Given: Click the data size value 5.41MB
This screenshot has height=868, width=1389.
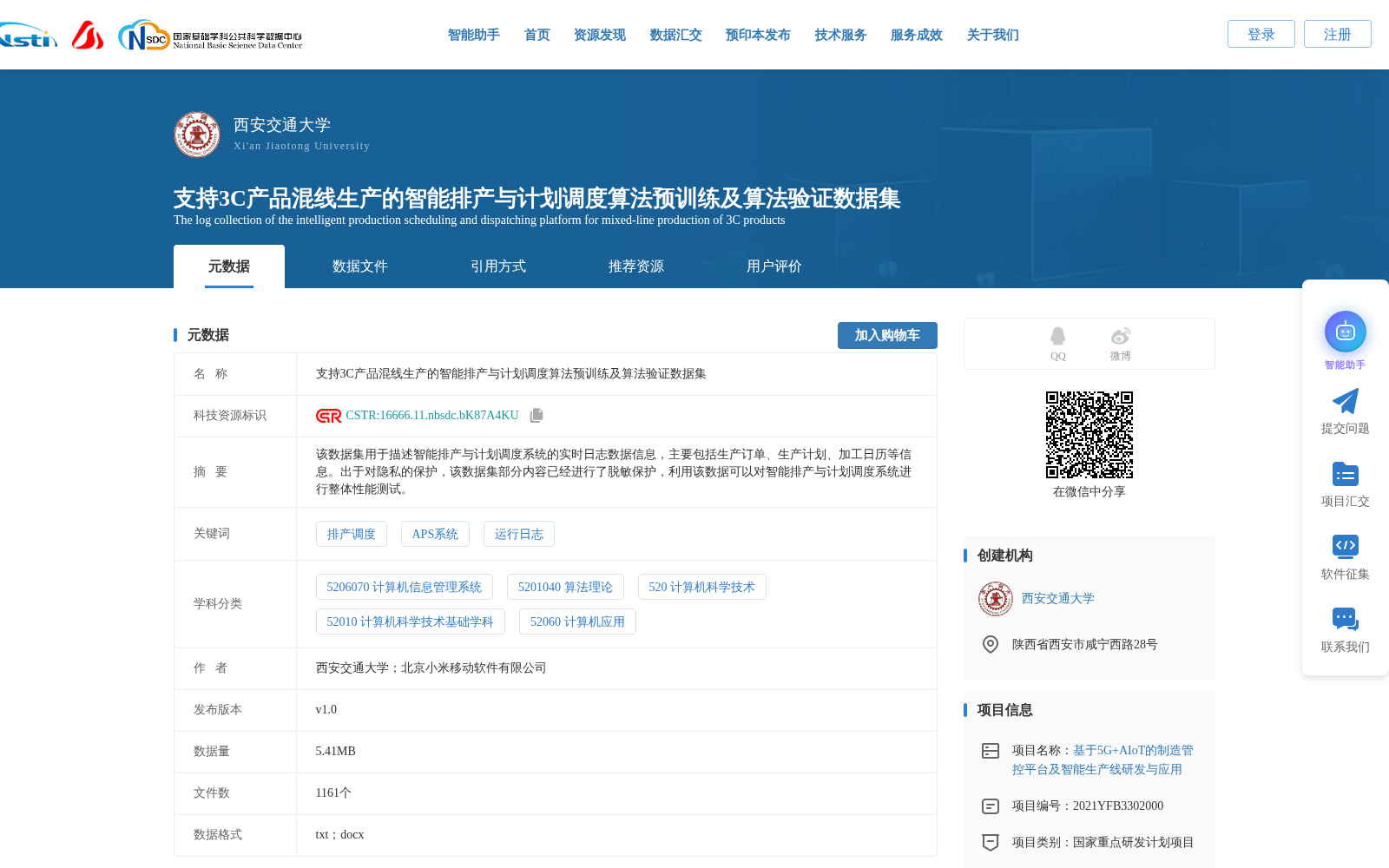Looking at the screenshot, I should (x=336, y=752).
